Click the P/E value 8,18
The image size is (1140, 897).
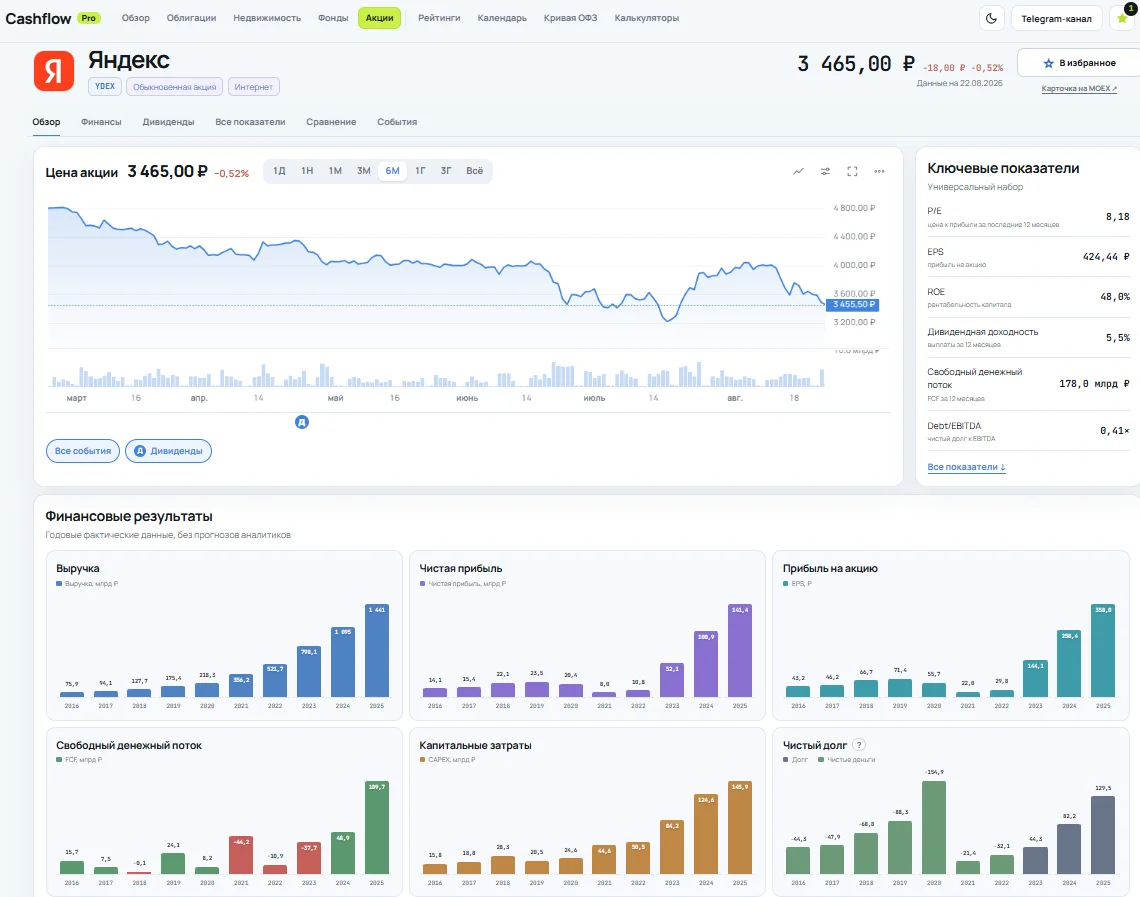click(1117, 217)
